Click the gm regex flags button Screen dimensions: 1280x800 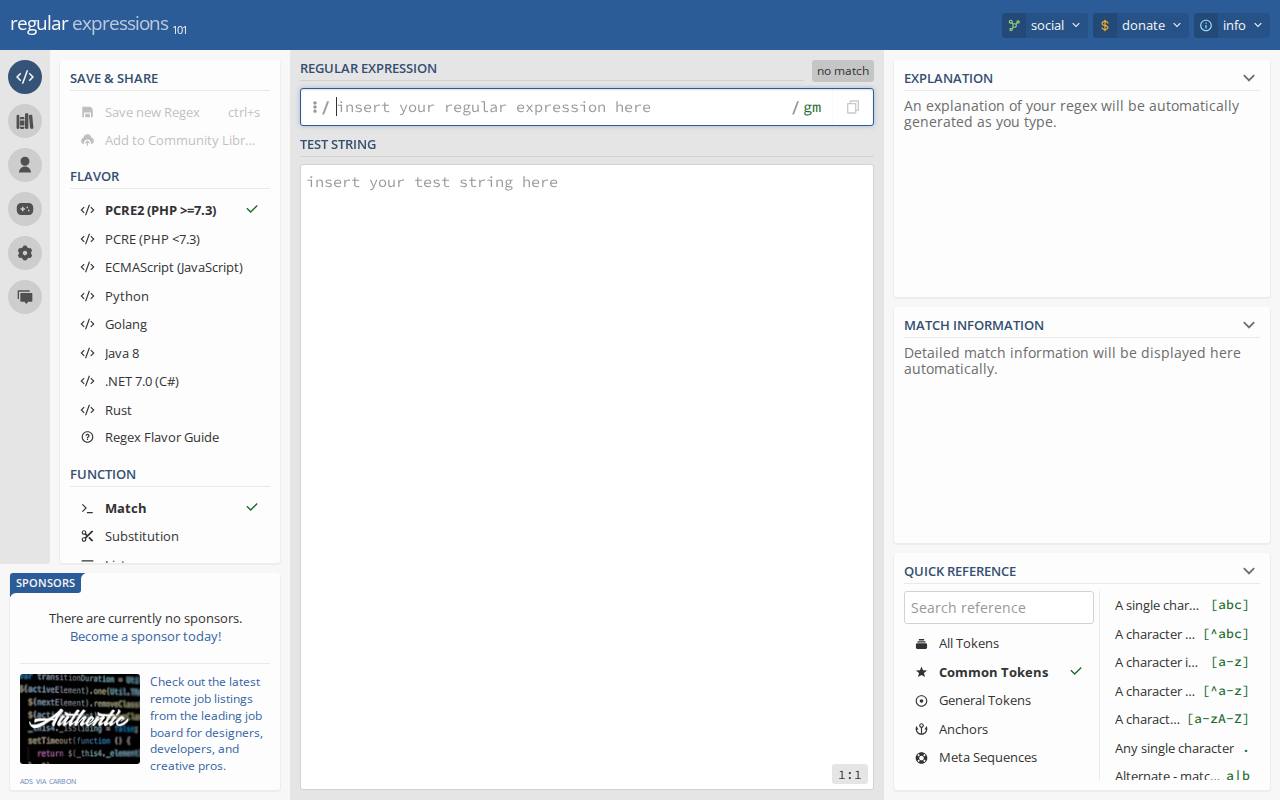[811, 107]
